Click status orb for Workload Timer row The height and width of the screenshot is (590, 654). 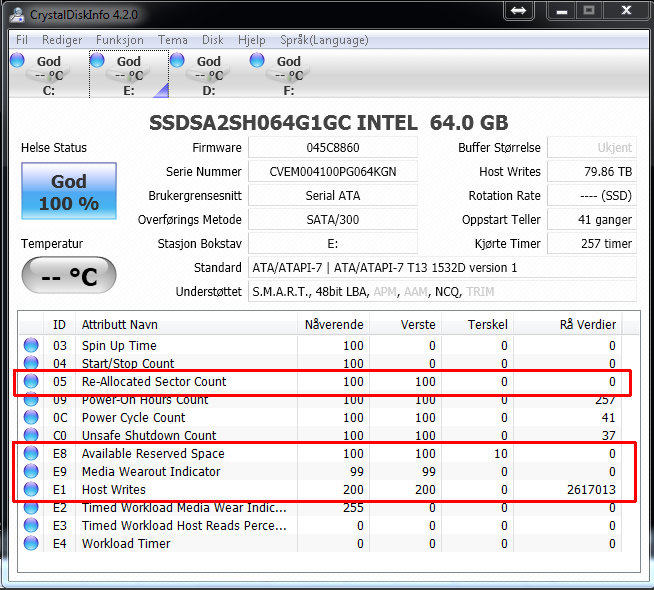coord(31,543)
